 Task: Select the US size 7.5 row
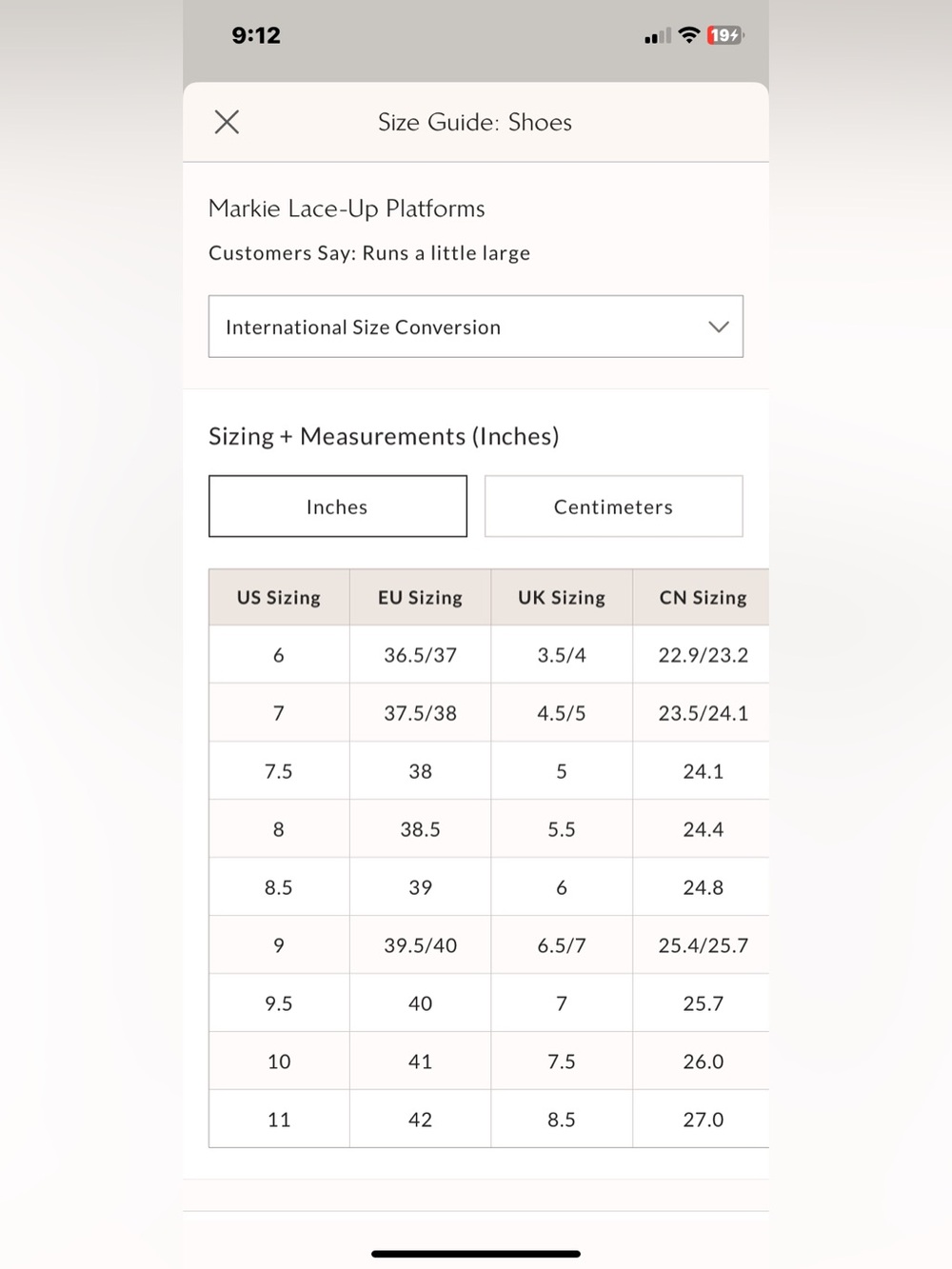[x=489, y=771]
